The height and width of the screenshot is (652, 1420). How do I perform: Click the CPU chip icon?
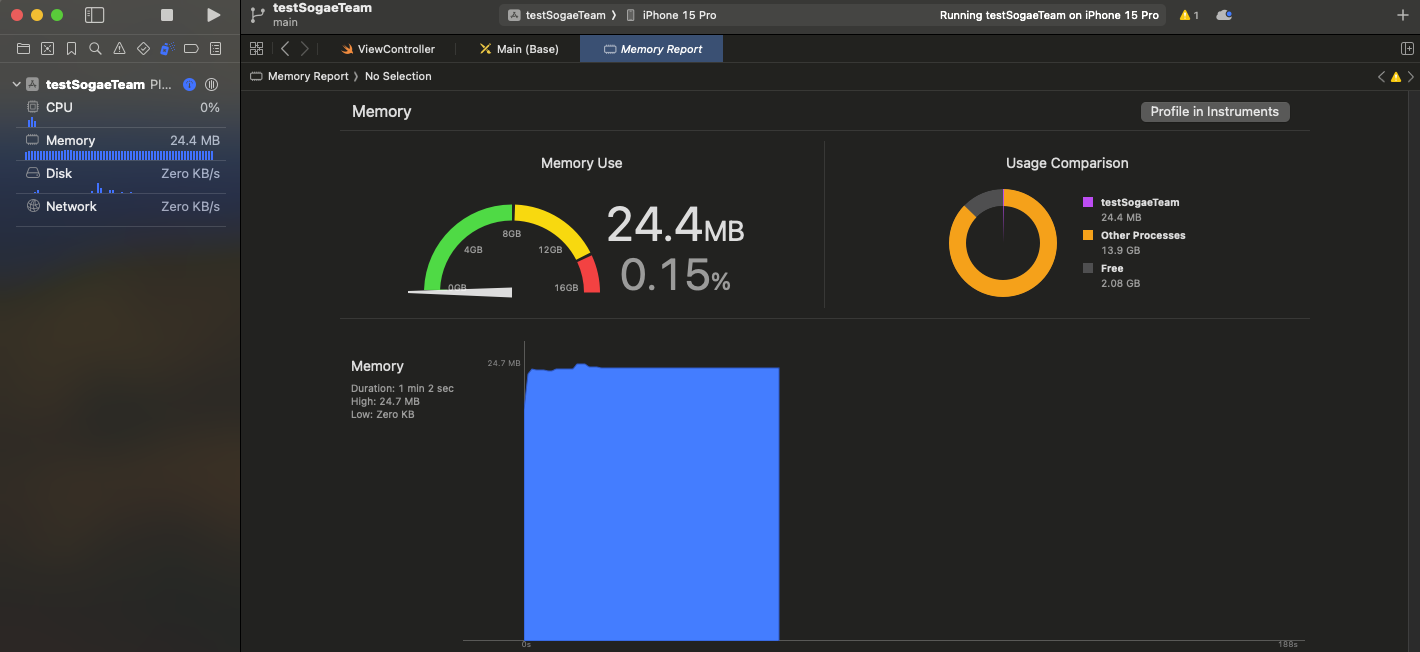click(33, 107)
